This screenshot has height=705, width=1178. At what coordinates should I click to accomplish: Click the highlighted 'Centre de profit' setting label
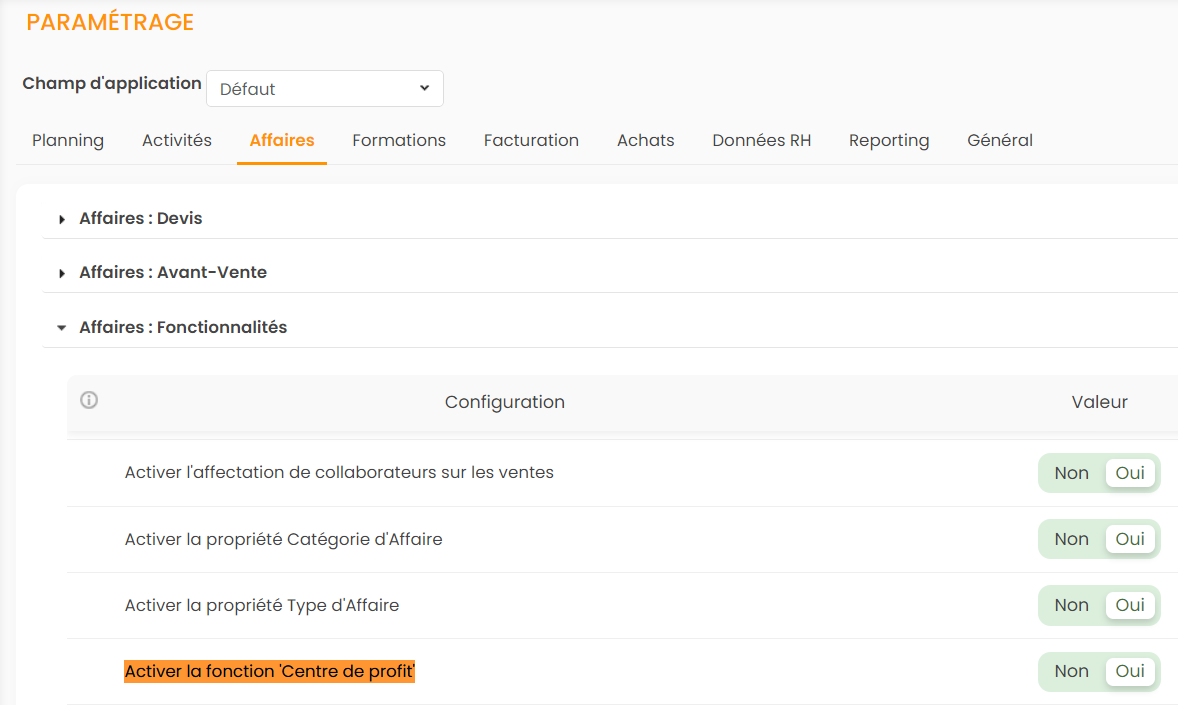(269, 671)
